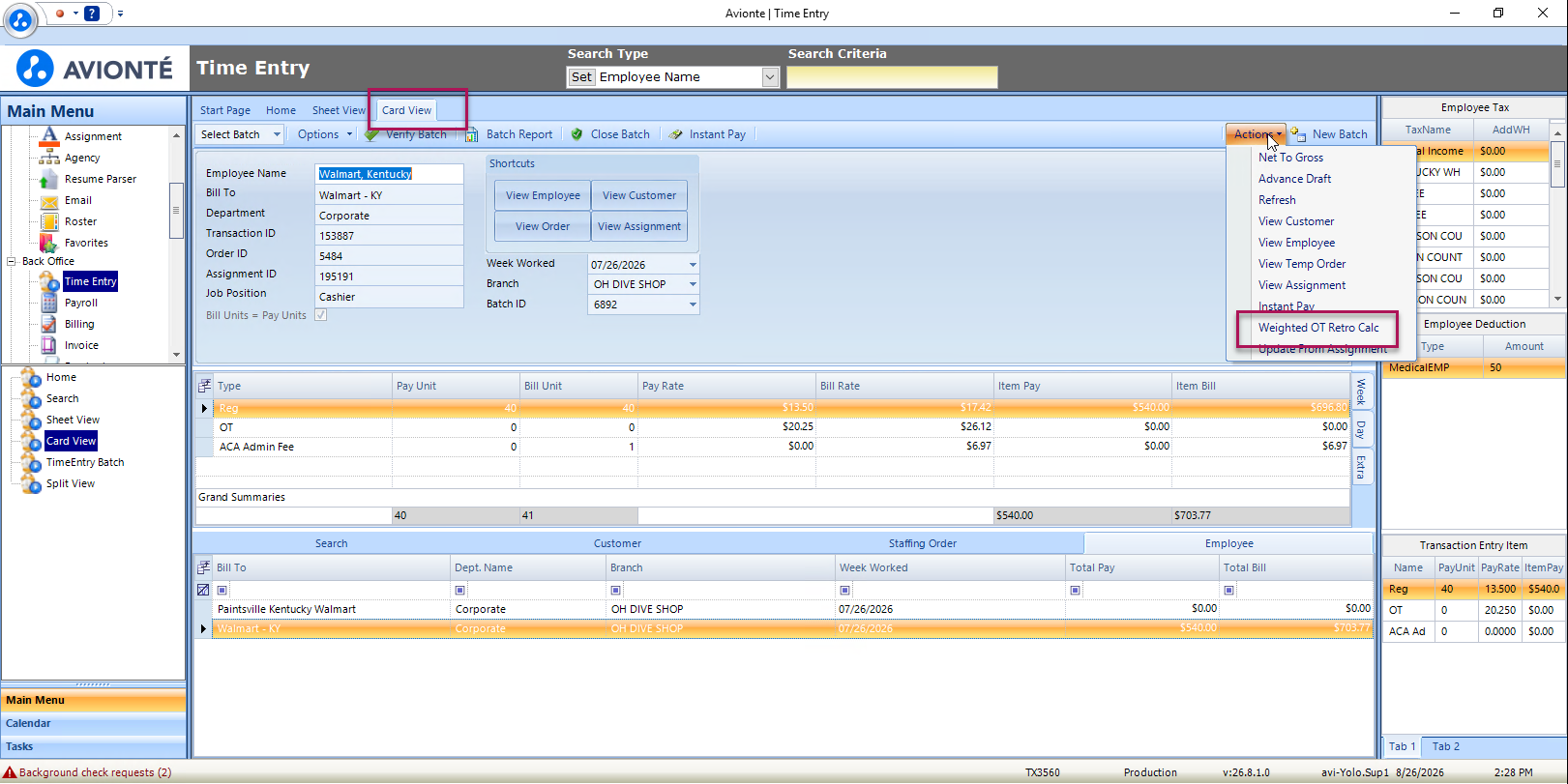Open Tab 2 in the right panel

click(x=1446, y=746)
